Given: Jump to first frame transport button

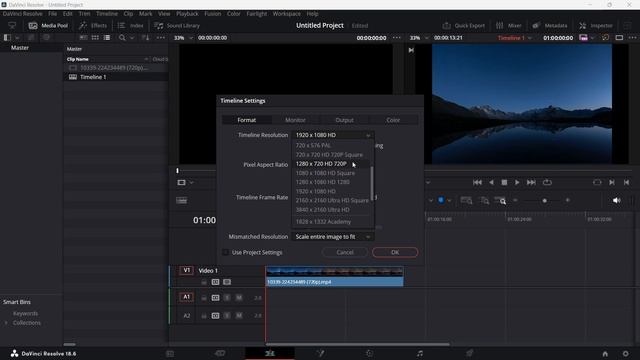Looking at the screenshot, I should [x=477, y=182].
